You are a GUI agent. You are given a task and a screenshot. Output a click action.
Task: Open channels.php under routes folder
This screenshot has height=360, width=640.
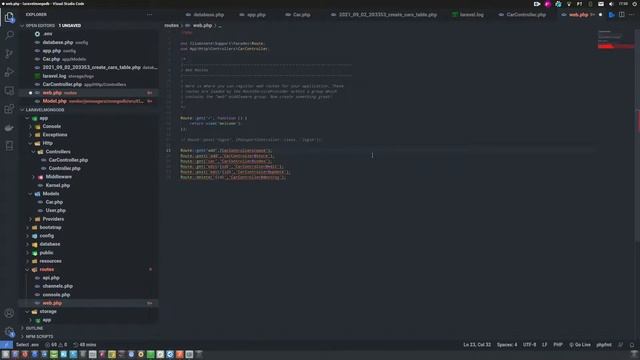58,286
